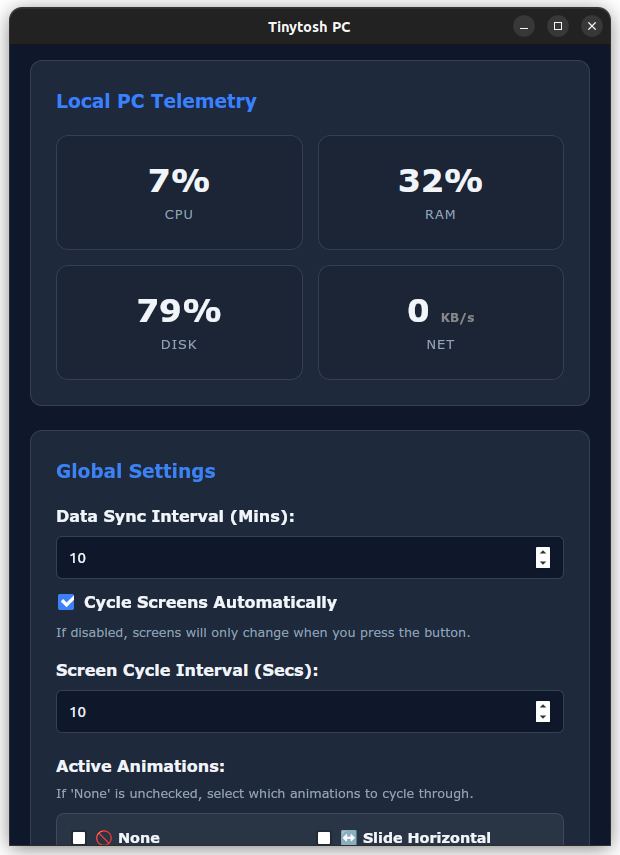620x855 pixels.
Task: Maximize the Tinytosh PC window
Action: click(x=557, y=26)
